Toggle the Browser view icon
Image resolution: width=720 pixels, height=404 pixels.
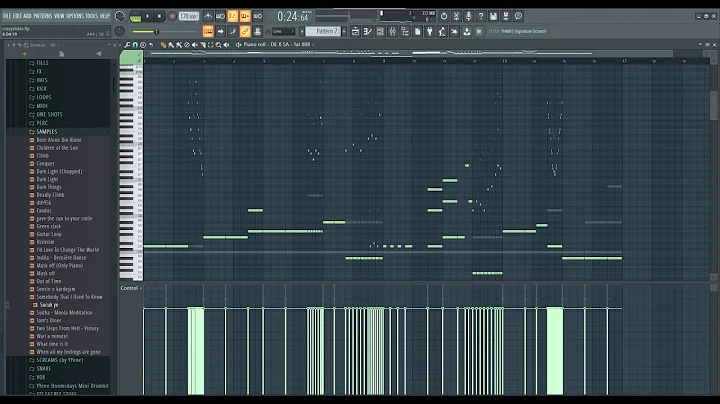(x=405, y=31)
